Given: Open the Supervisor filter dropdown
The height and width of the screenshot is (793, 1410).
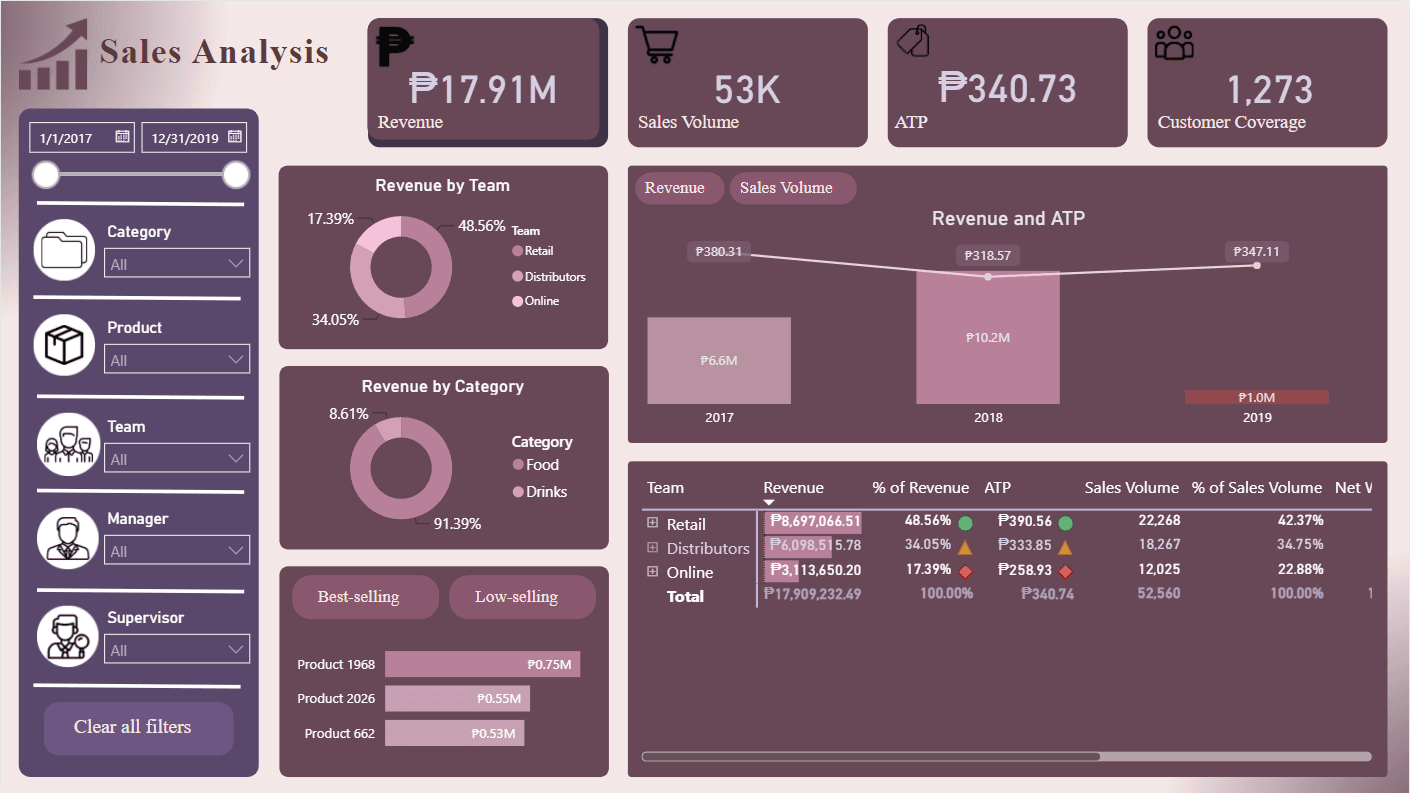Looking at the screenshot, I should pyautogui.click(x=177, y=650).
